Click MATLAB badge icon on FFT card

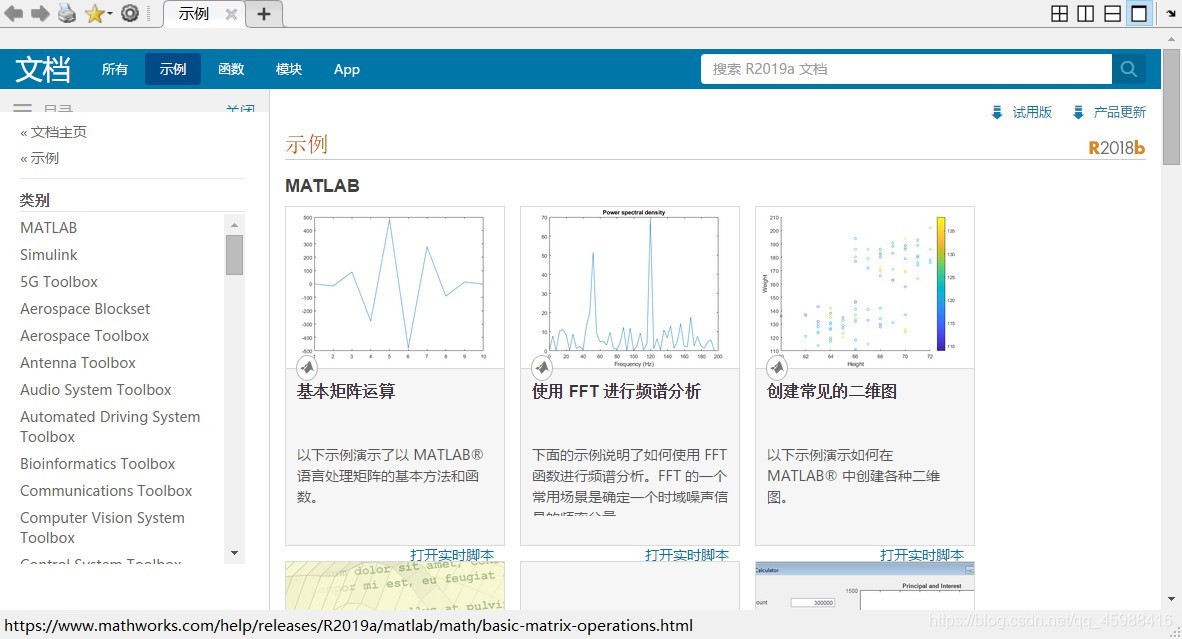click(x=542, y=368)
